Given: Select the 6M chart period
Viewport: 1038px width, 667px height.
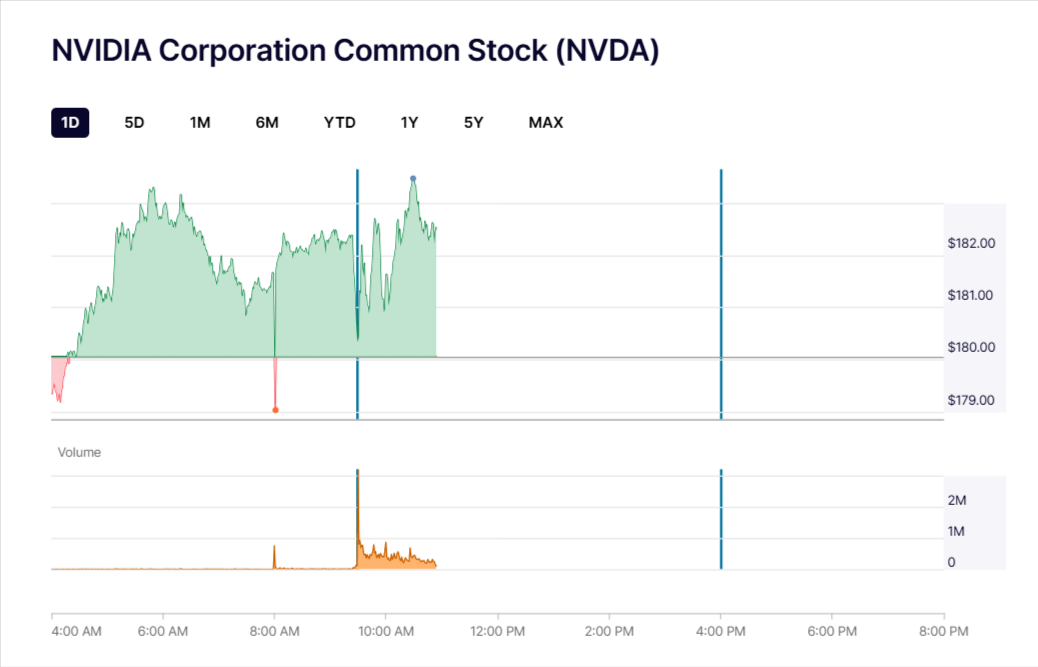Looking at the screenshot, I should (x=267, y=122).
